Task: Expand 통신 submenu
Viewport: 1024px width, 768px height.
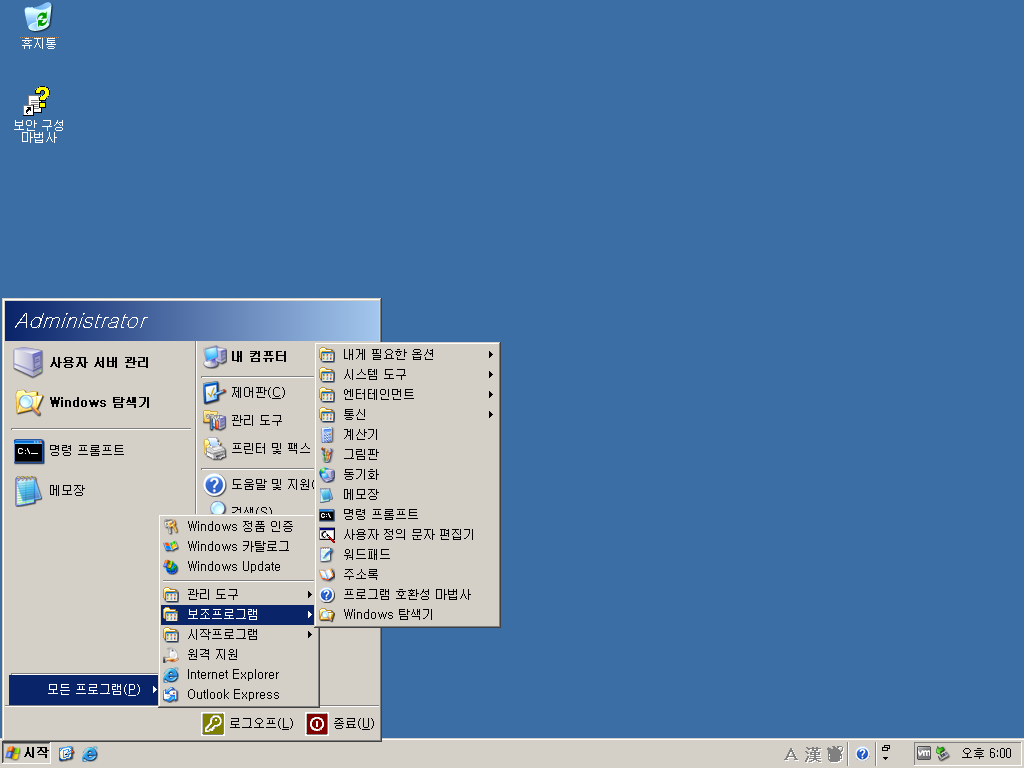Action: (408, 415)
